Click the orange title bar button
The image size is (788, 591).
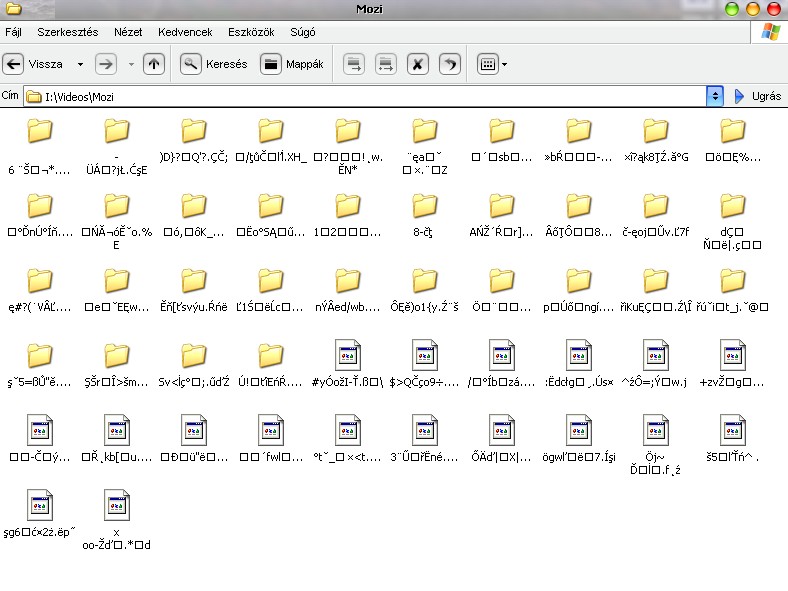[753, 9]
